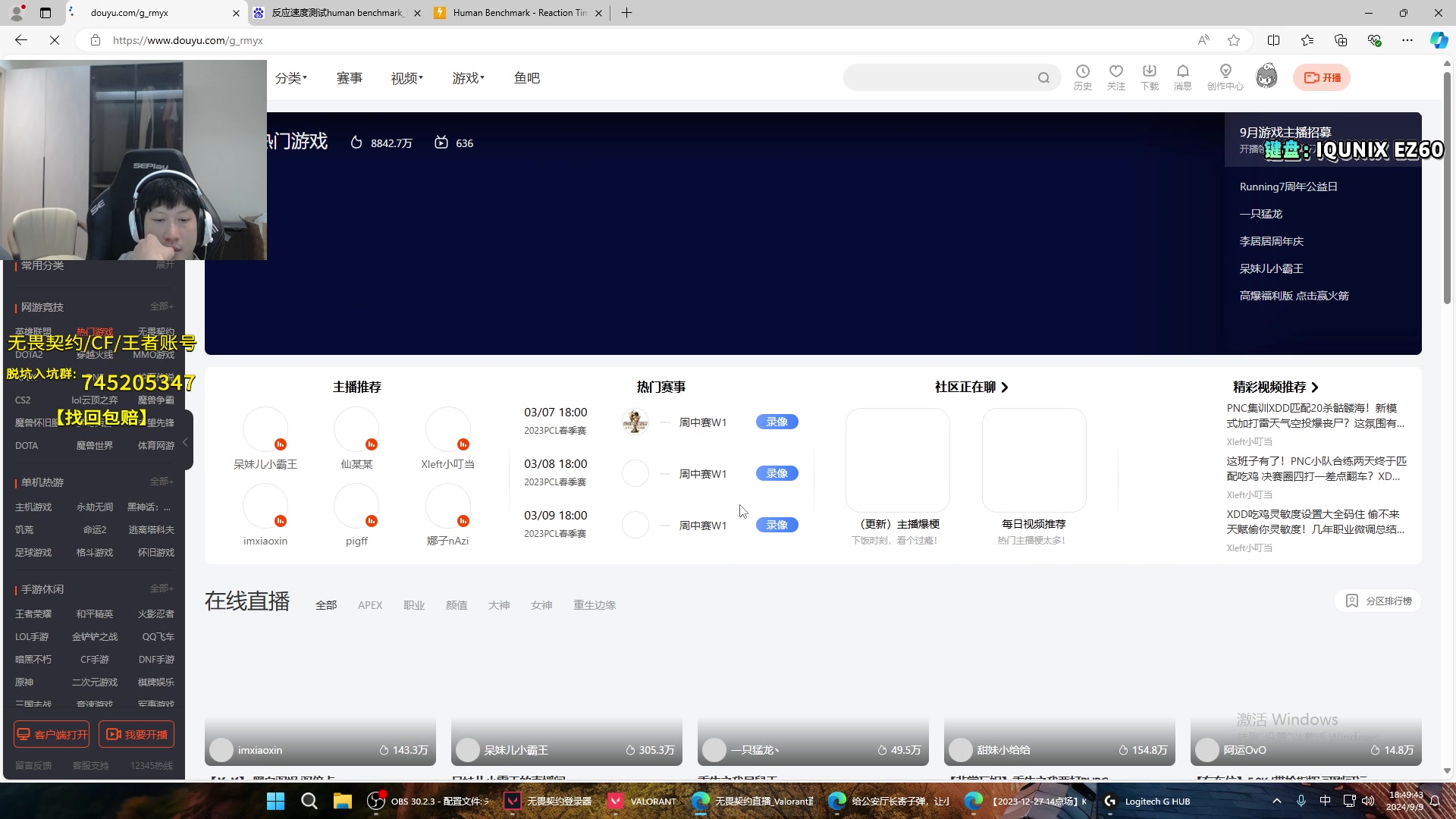
Task: Click the 分区排行榜 ranking button
Action: 1379,601
